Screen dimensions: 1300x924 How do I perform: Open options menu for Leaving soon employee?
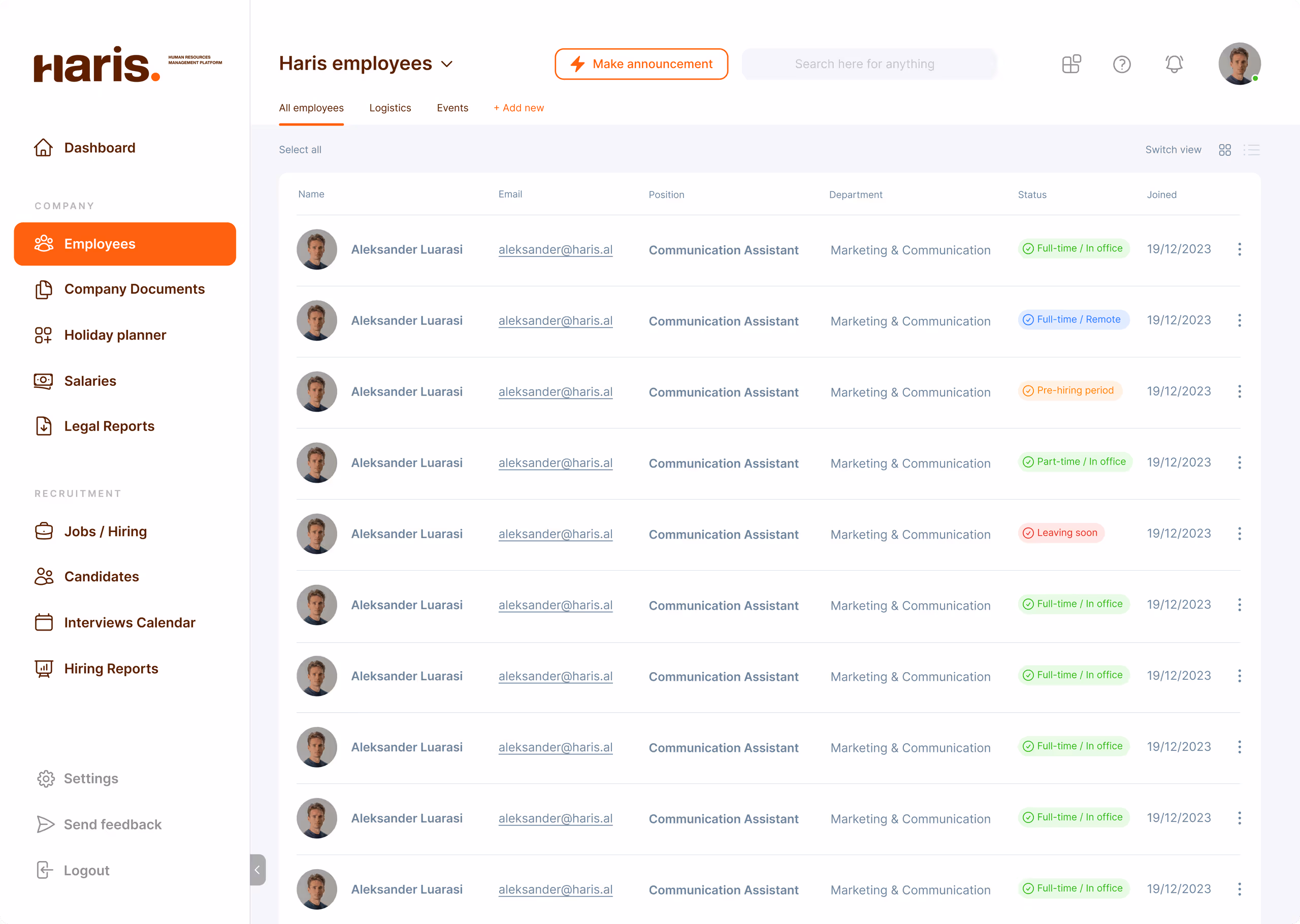click(1239, 534)
